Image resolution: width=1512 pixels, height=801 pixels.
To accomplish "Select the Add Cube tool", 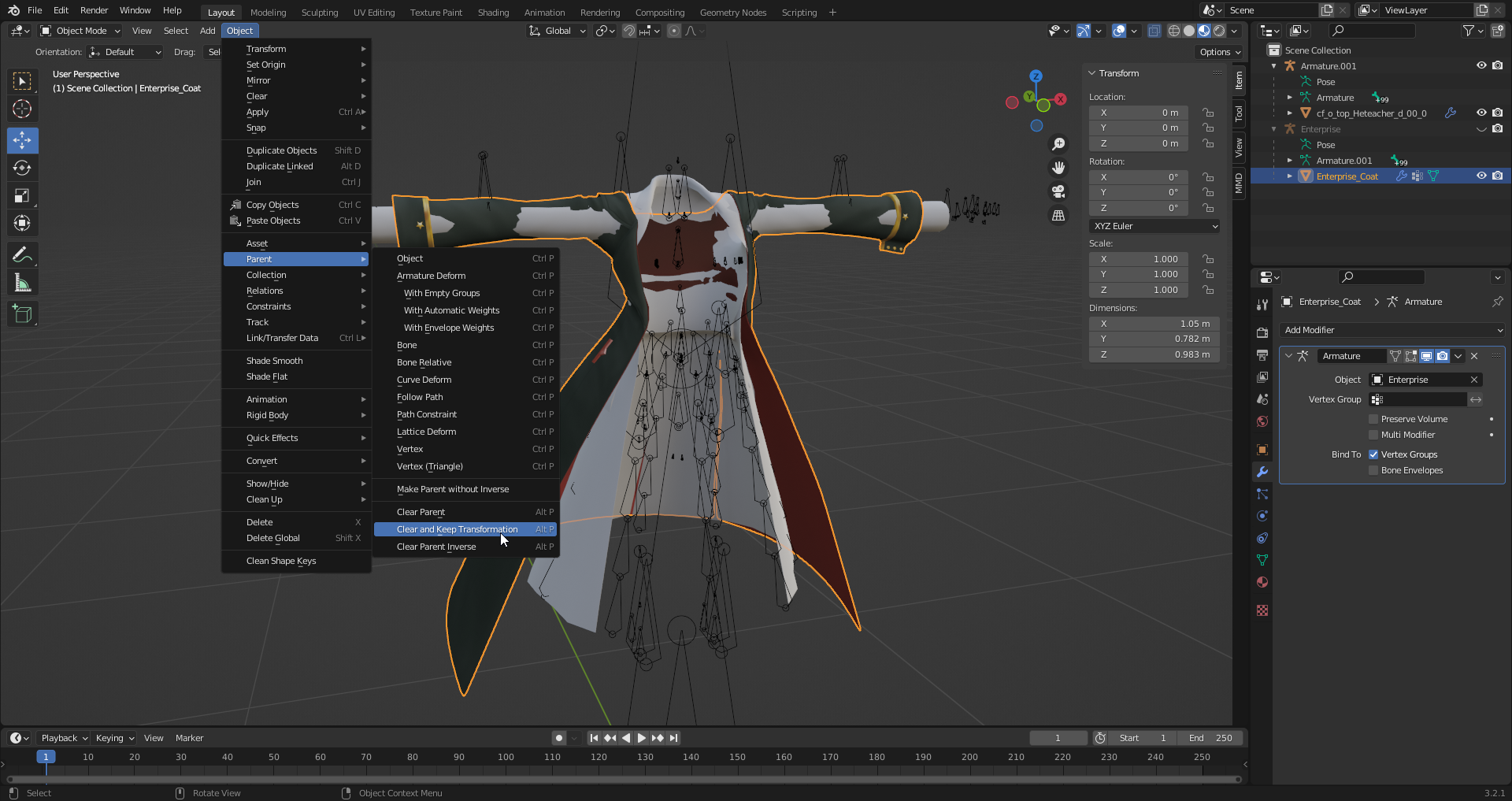I will click(22, 313).
